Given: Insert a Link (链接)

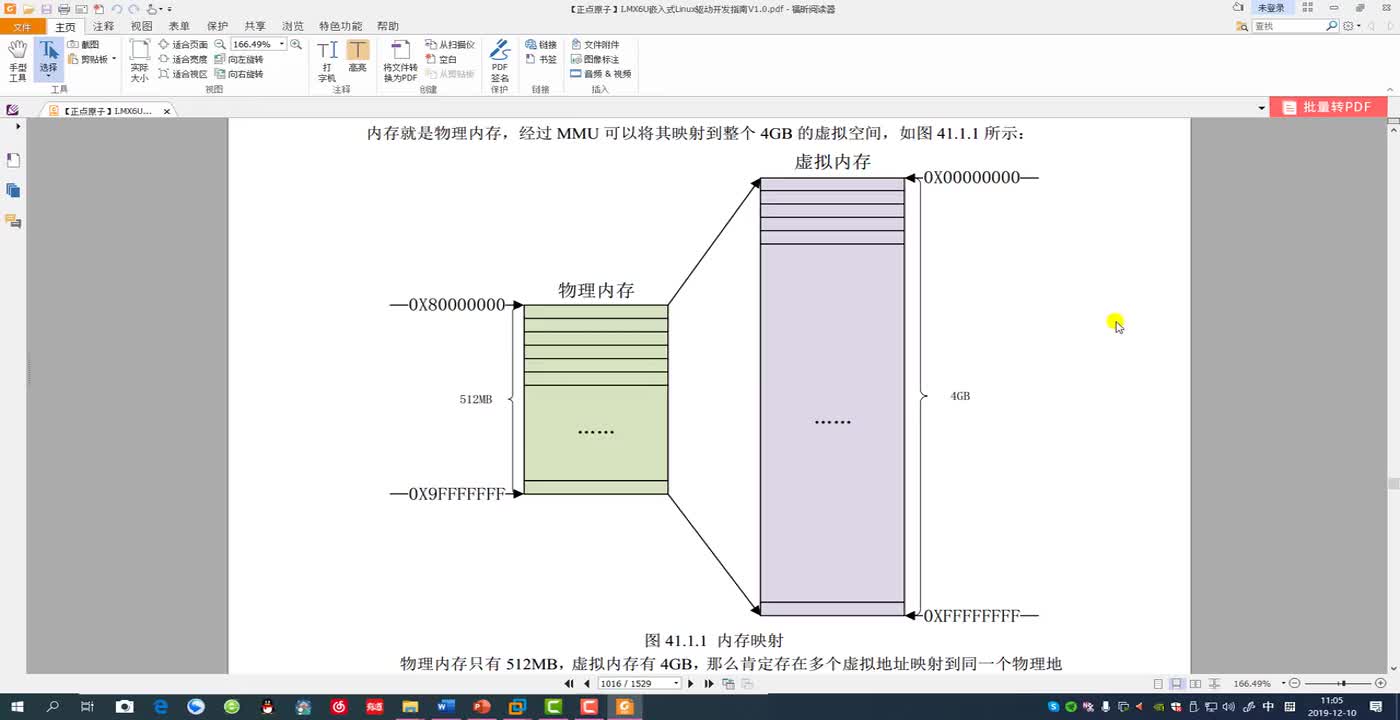Looking at the screenshot, I should (x=541, y=45).
